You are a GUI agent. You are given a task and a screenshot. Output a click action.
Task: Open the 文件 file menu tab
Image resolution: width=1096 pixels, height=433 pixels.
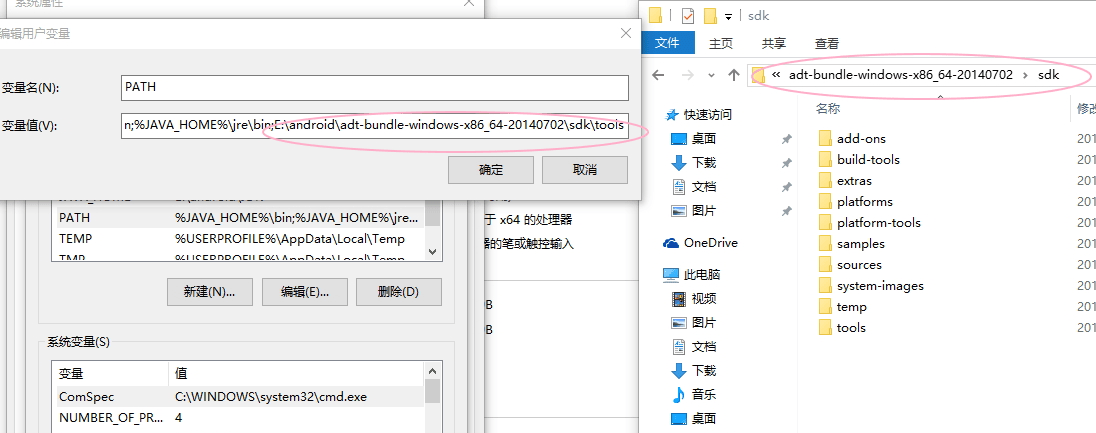(667, 43)
